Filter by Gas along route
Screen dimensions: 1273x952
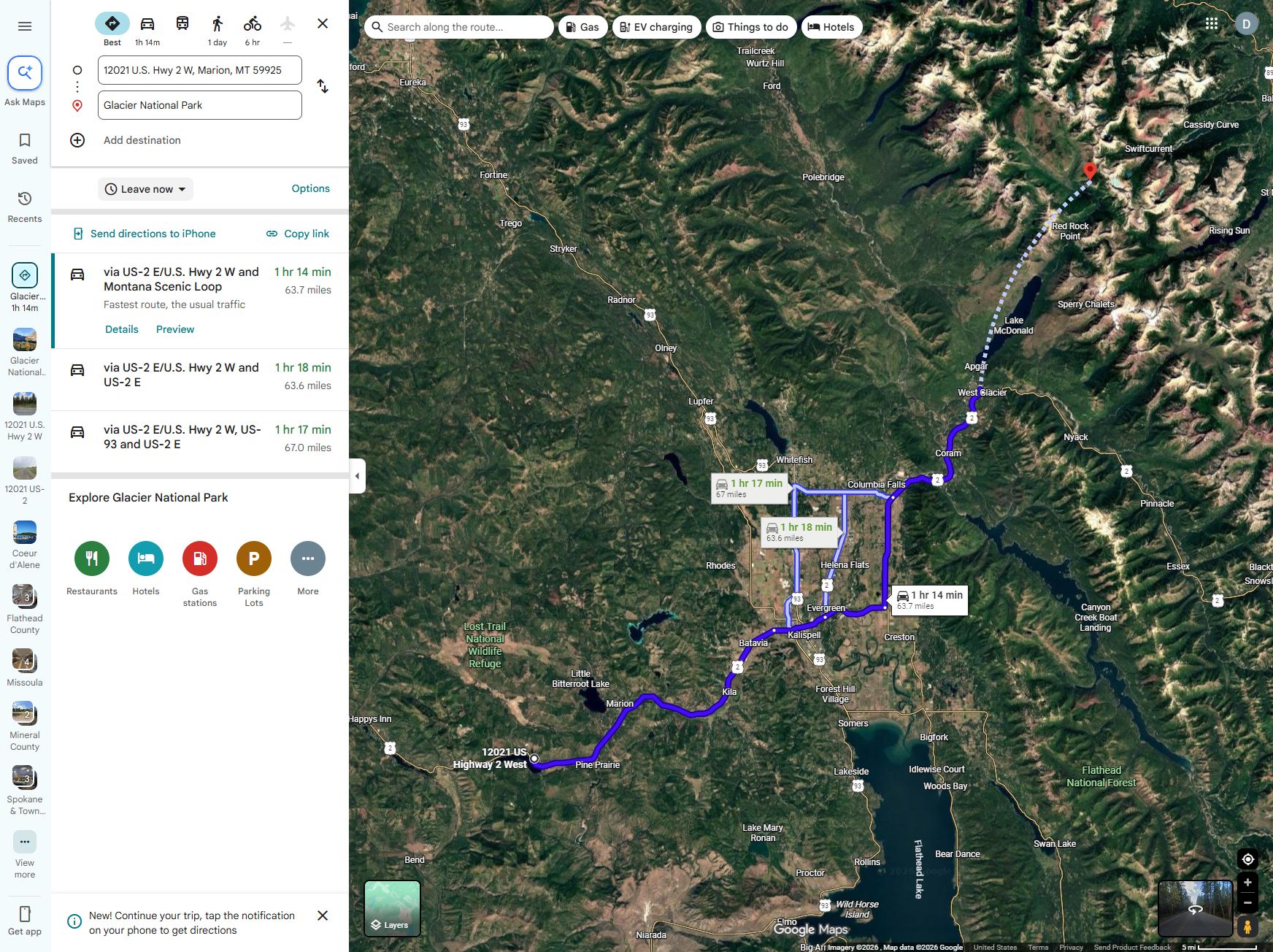point(583,27)
